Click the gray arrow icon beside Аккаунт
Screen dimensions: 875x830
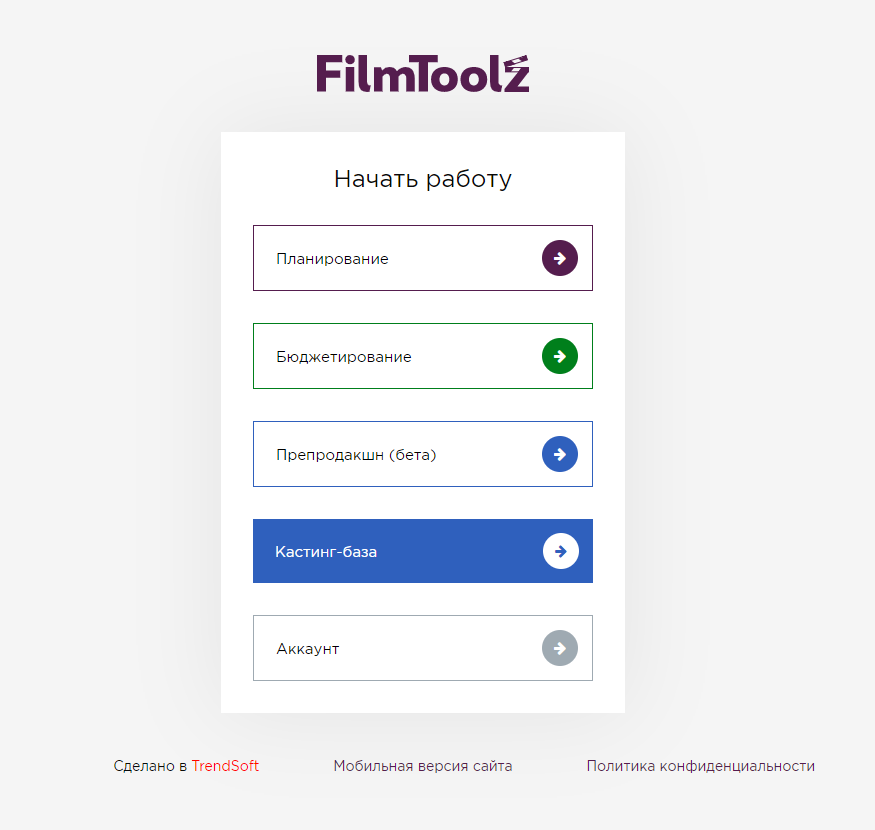(x=560, y=648)
